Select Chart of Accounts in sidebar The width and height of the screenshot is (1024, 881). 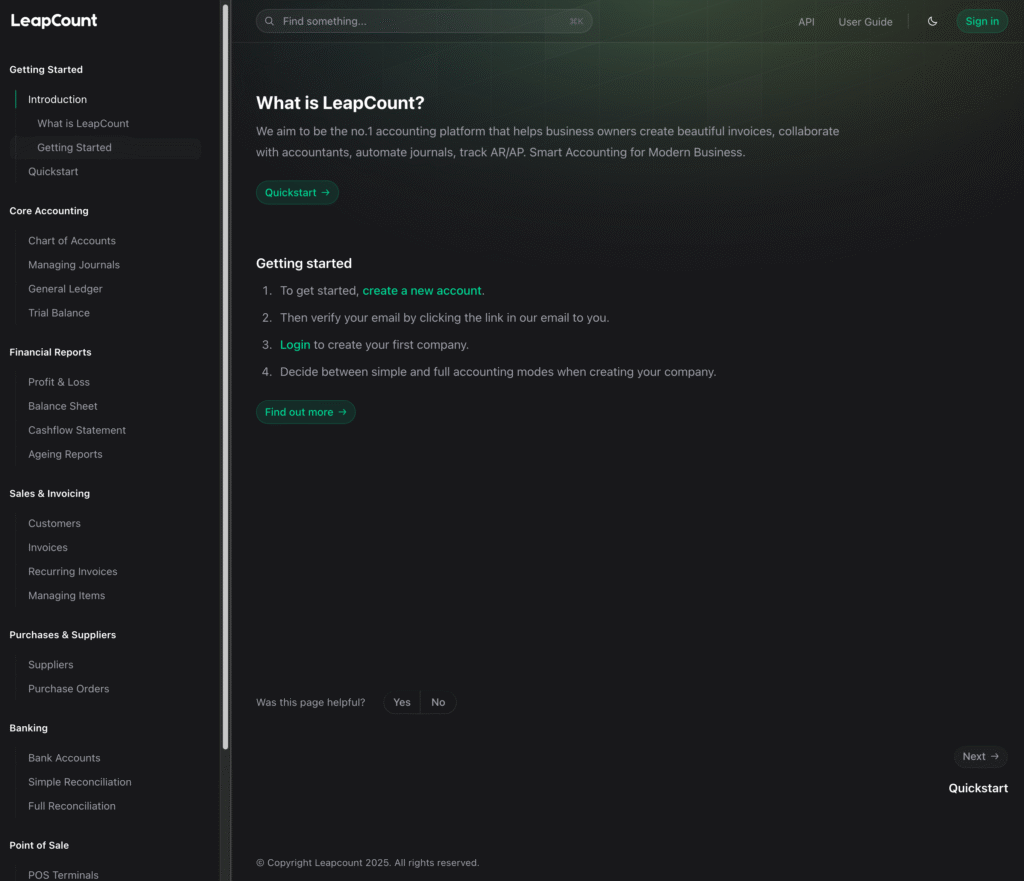click(x=72, y=241)
